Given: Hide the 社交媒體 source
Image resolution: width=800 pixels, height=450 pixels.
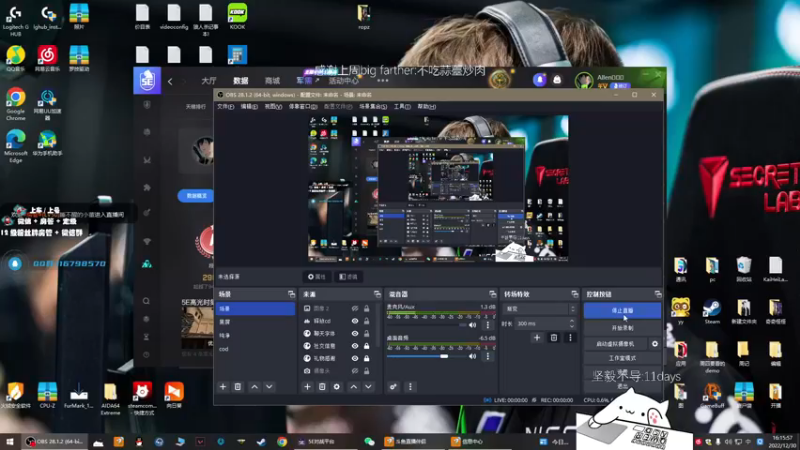Looking at the screenshot, I should click(355, 346).
